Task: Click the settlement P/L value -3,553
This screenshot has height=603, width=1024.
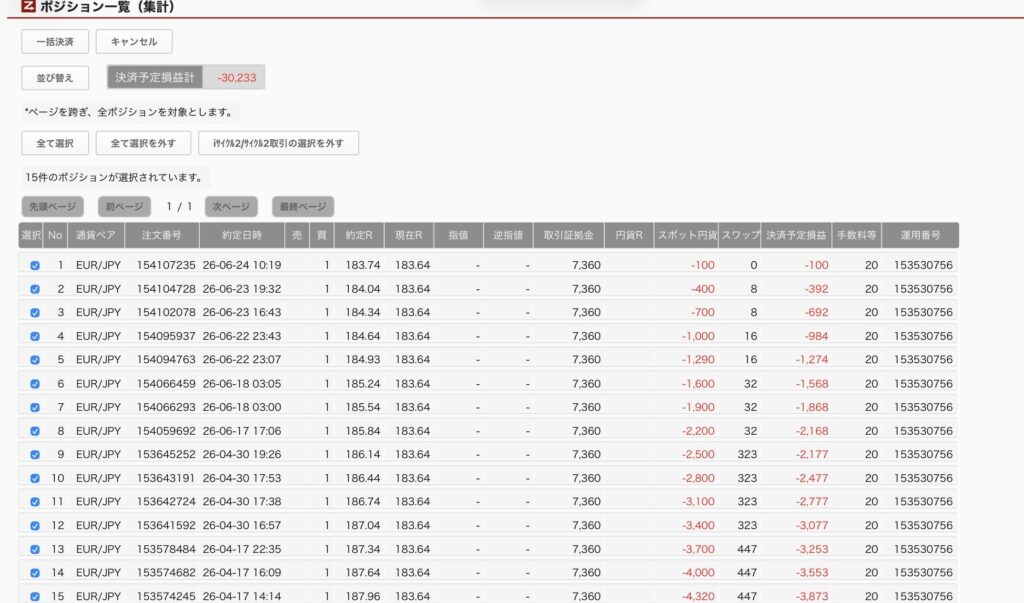Action: (812, 573)
